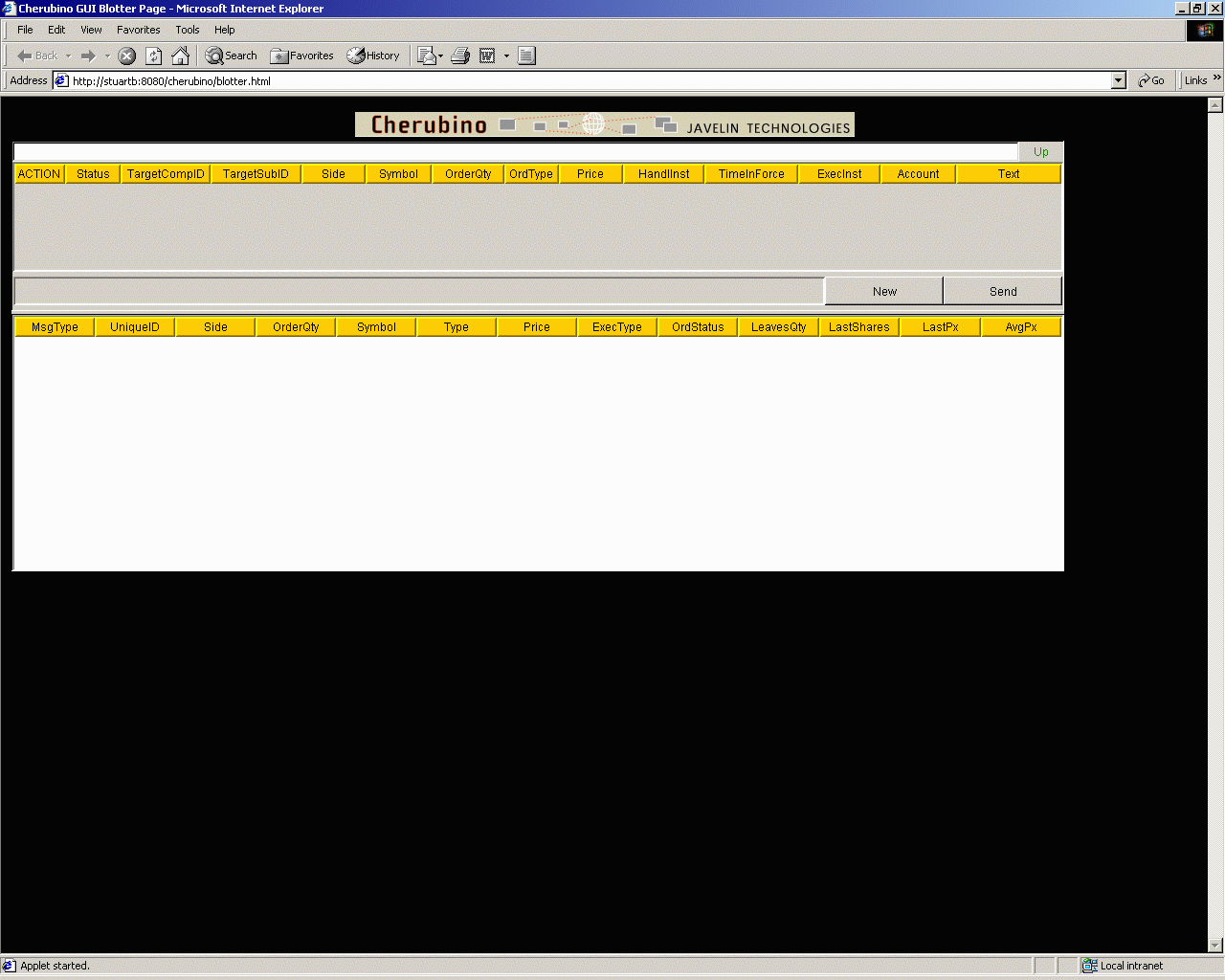Refresh the page using the toolbar icon
The width and height of the screenshot is (1225, 980).
coord(153,56)
